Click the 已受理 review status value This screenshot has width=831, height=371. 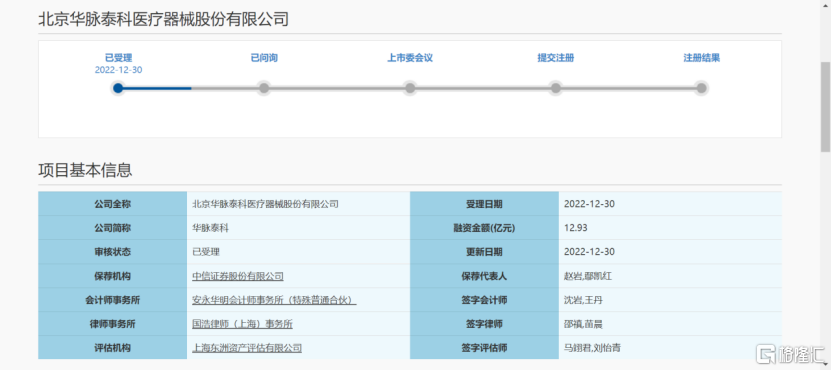[206, 252]
